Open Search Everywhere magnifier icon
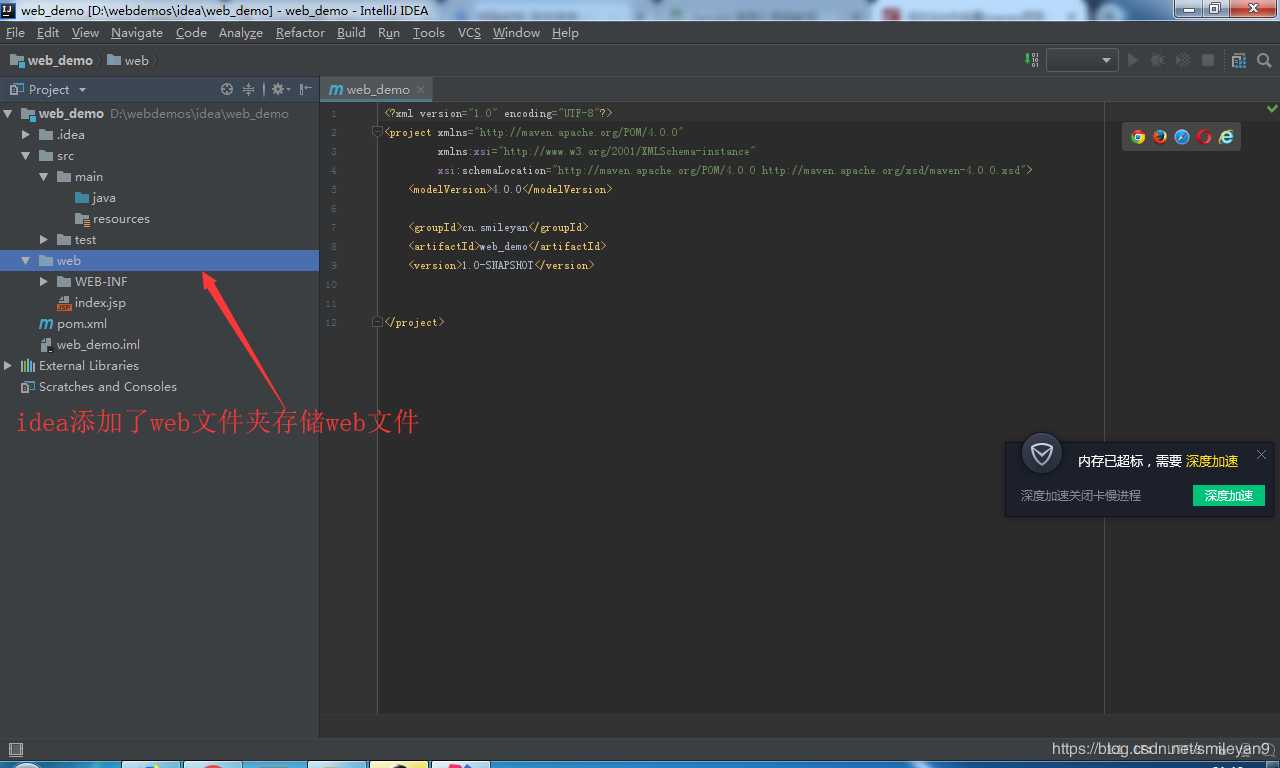Viewport: 1280px width, 768px height. click(x=1264, y=60)
